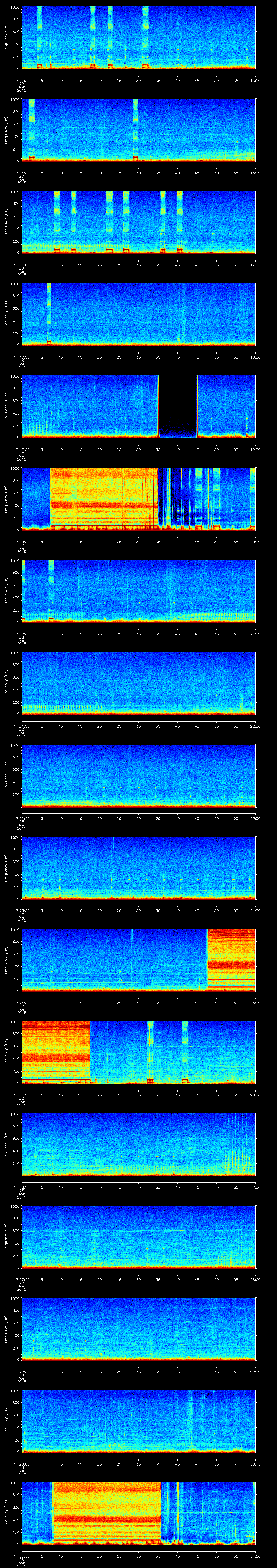Click the '23:00' end time label
Viewport: 277px width, 1568px height.
point(256,818)
